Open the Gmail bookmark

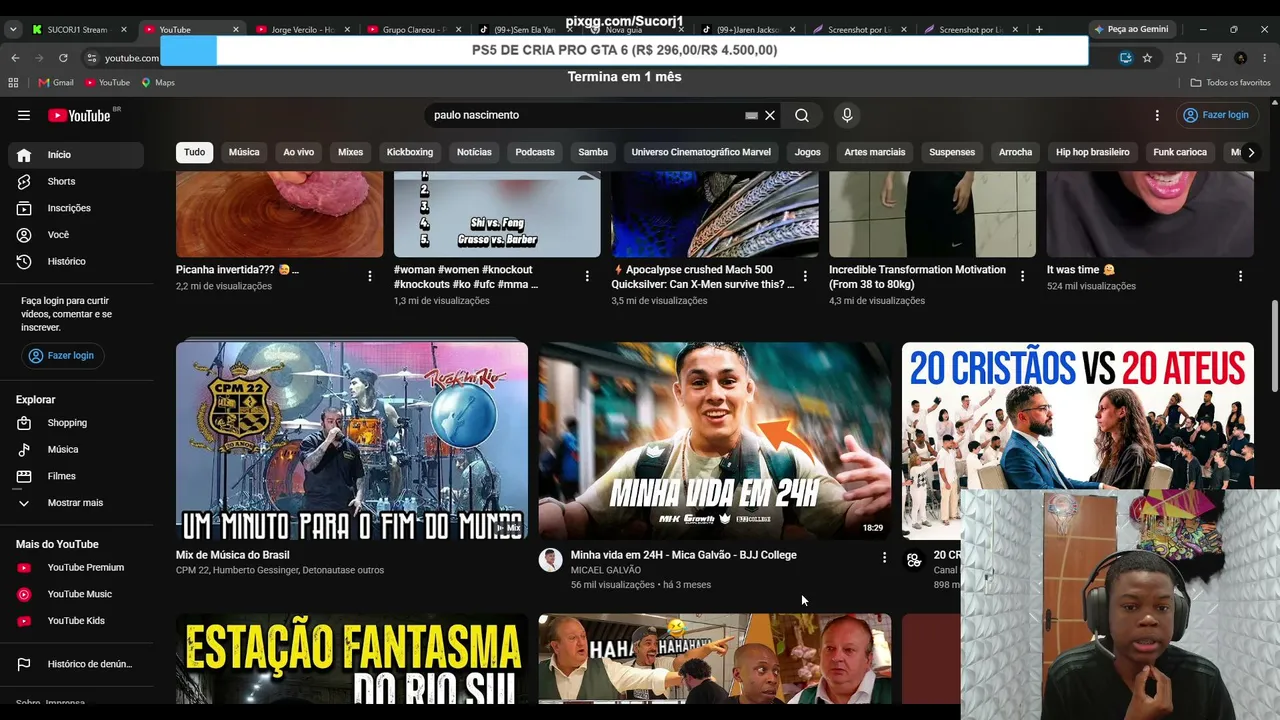click(x=56, y=82)
